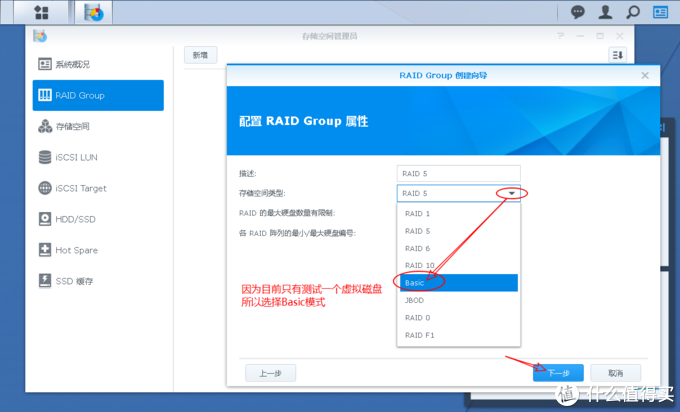Click the search magnifier icon
This screenshot has height=412, width=680.
(x=632, y=13)
